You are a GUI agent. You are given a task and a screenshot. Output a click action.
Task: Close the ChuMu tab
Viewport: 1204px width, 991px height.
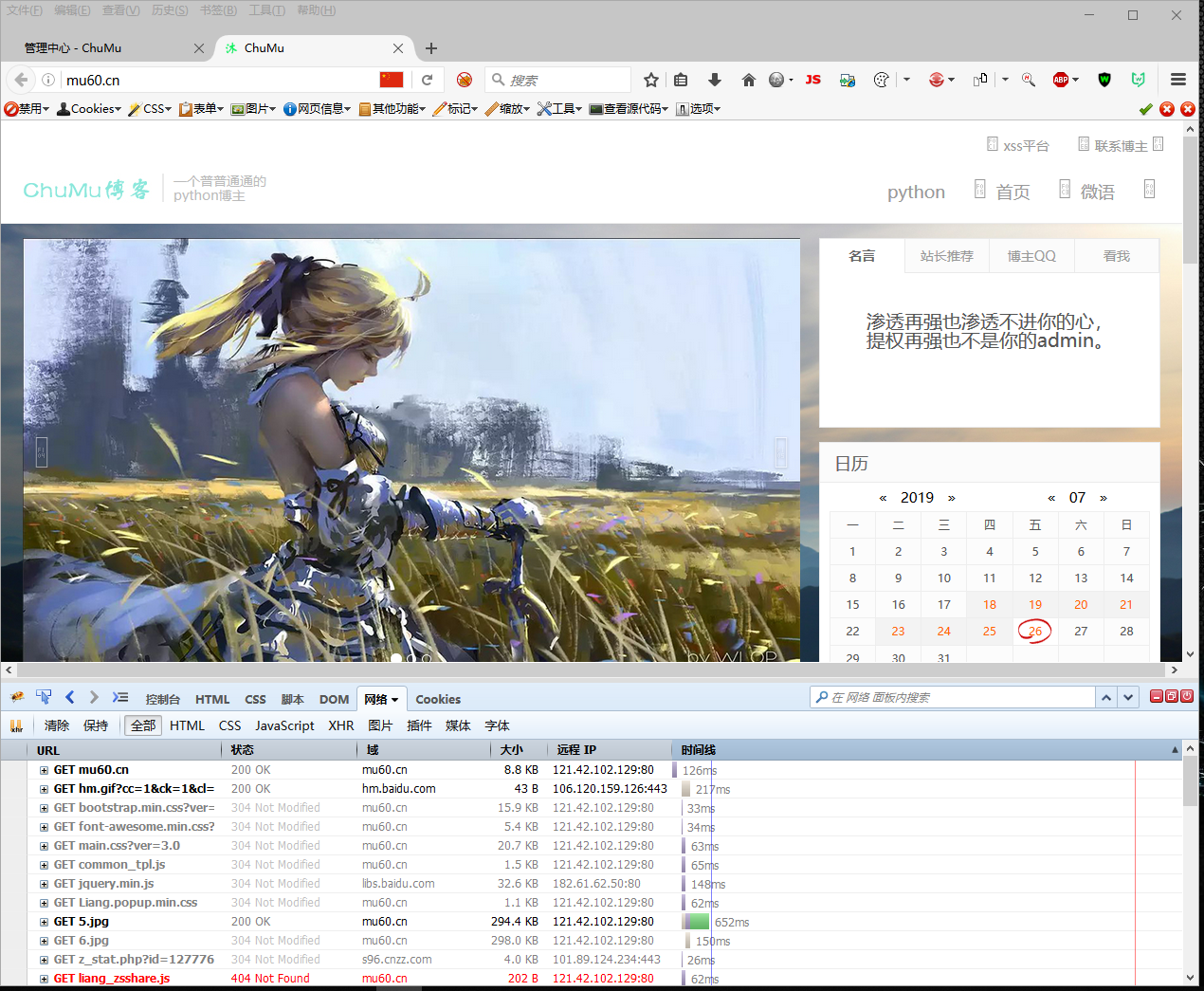[398, 48]
